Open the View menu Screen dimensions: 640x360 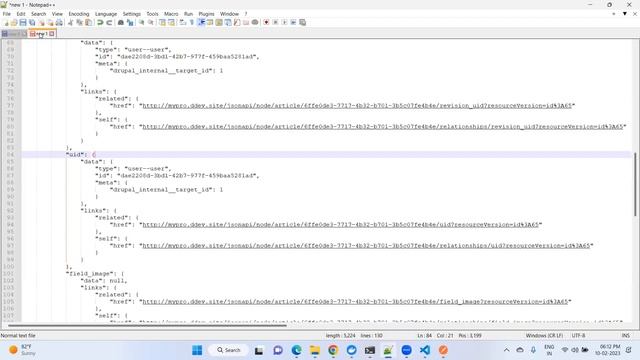tap(57, 14)
